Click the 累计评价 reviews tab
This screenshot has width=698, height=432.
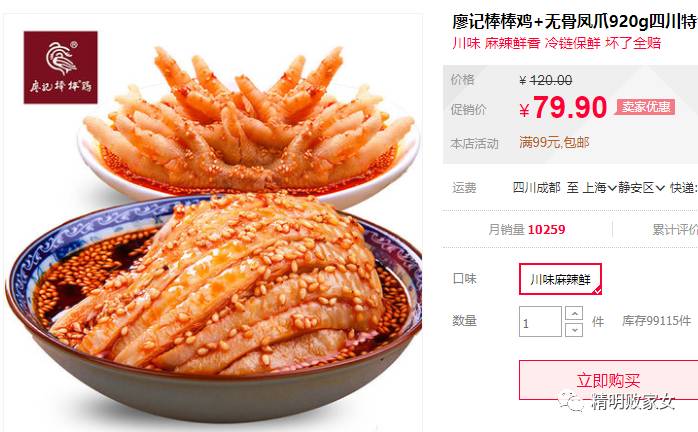tap(675, 230)
